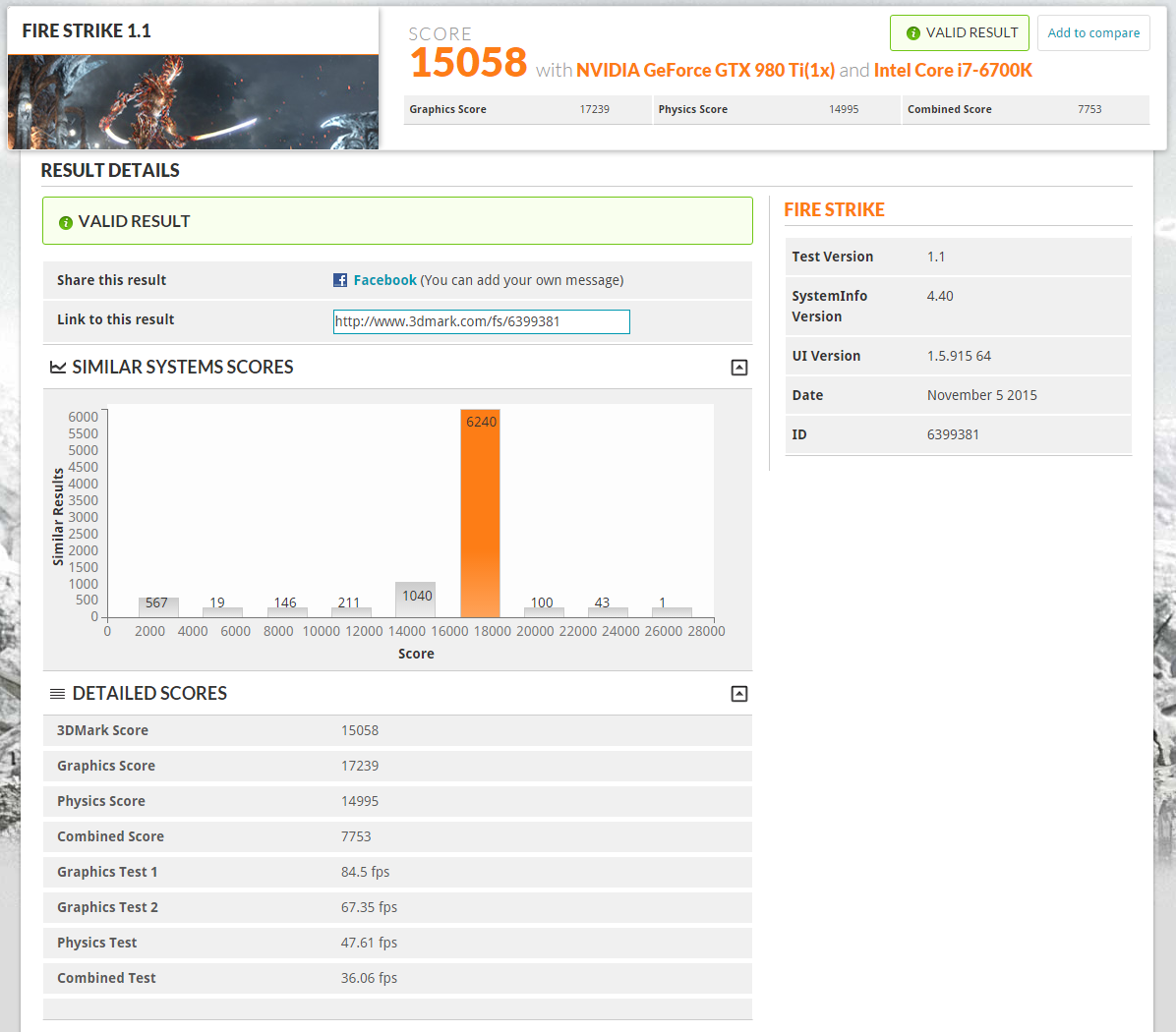
Task: Click the result URL input field
Action: [x=482, y=321]
